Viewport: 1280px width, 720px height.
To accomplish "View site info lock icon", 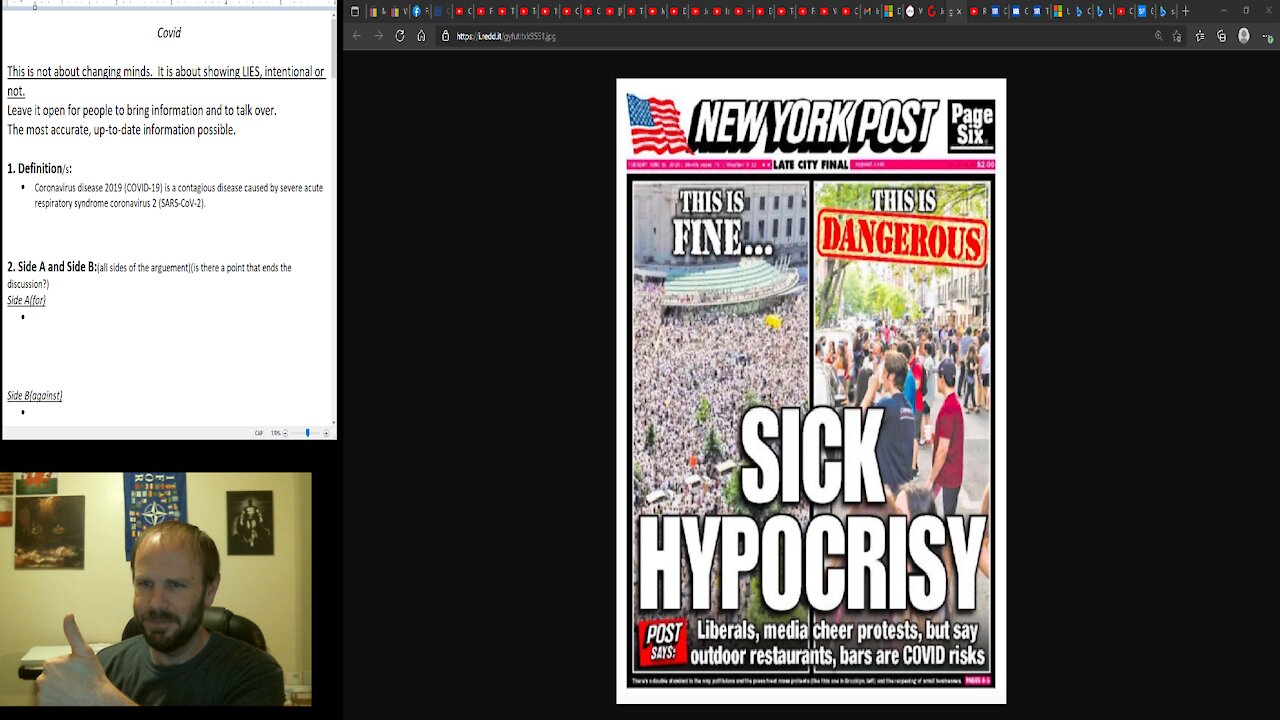I will click(x=445, y=36).
